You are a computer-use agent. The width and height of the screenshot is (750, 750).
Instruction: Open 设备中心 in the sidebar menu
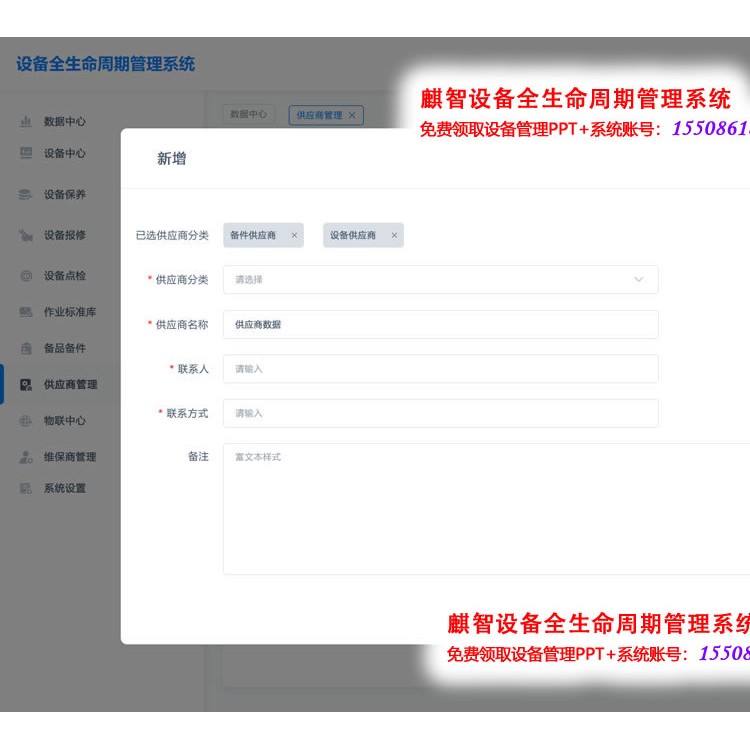pyautogui.click(x=65, y=153)
